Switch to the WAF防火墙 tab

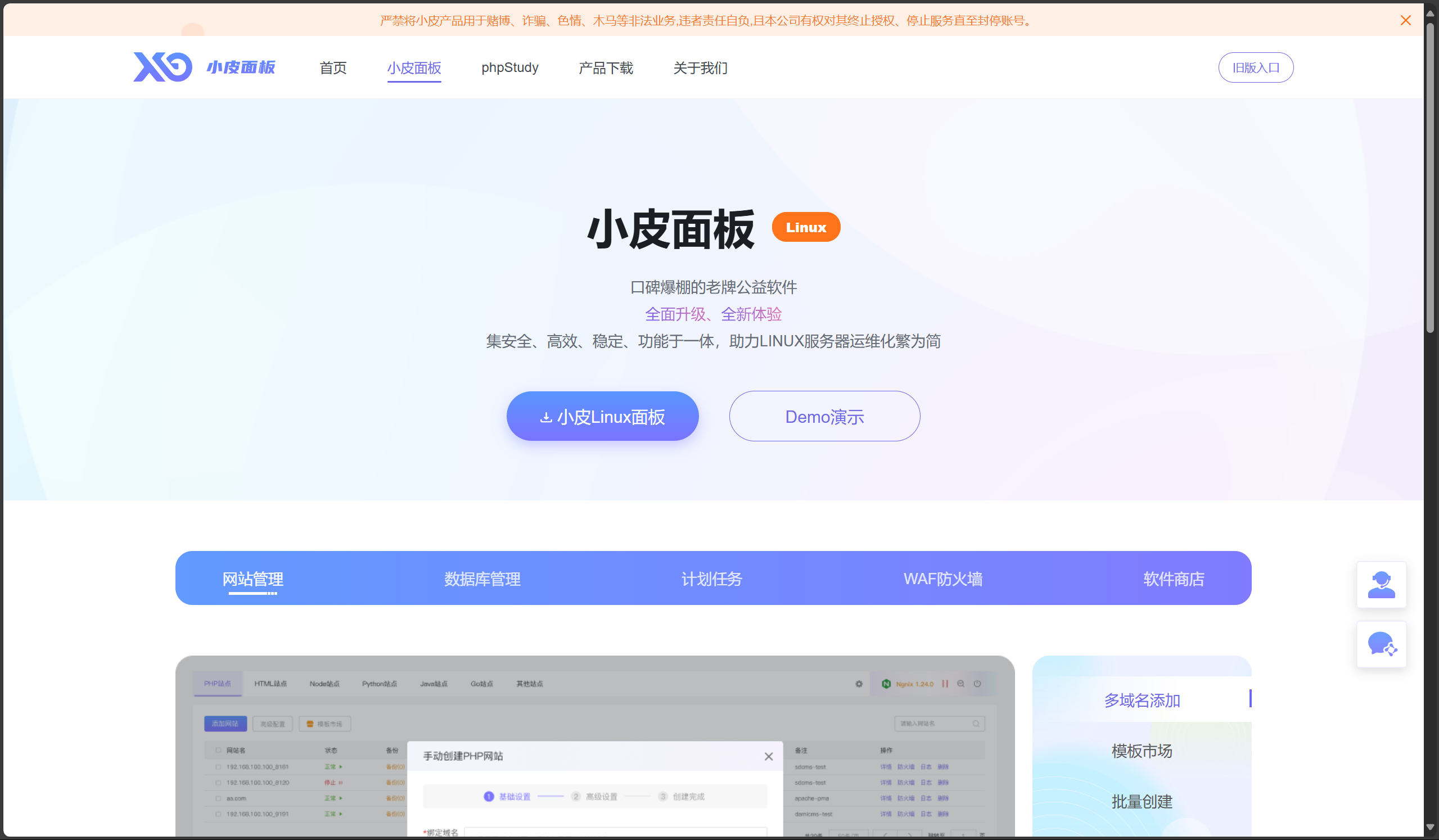[943, 579]
